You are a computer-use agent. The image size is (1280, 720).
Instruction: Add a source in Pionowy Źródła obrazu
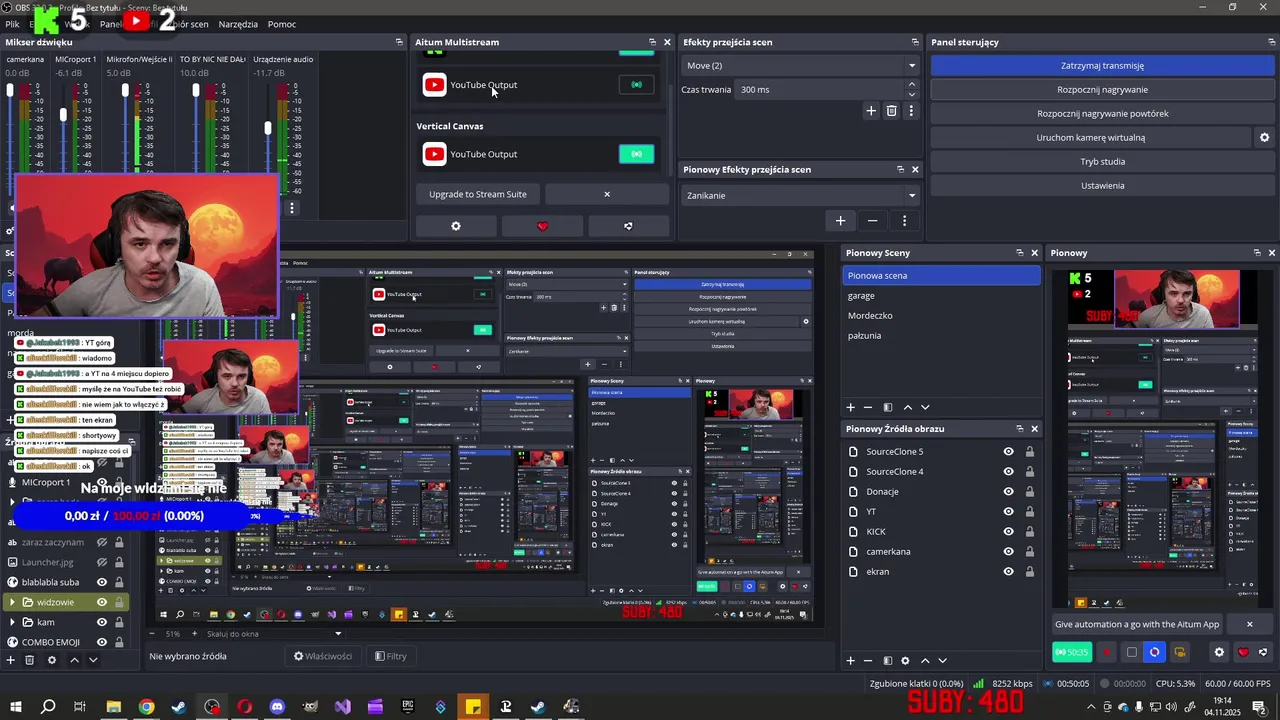point(851,661)
